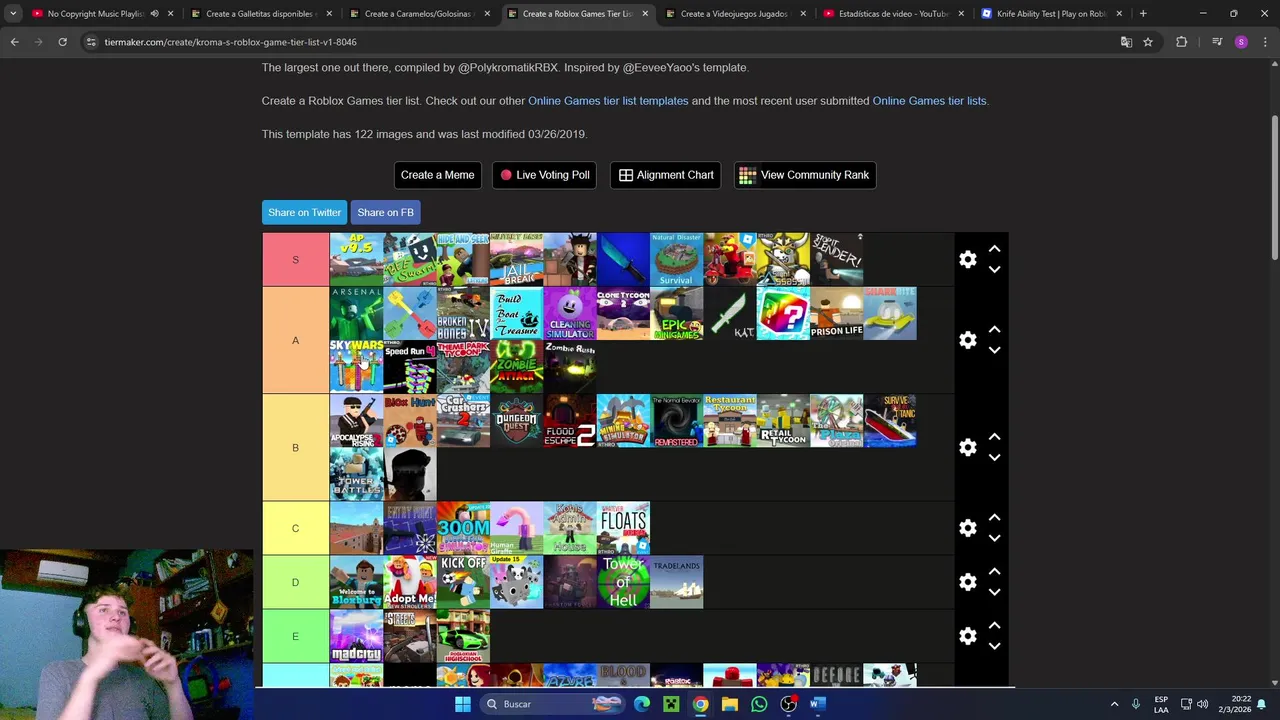
Task: Open the Windows Start menu
Action: (x=463, y=704)
